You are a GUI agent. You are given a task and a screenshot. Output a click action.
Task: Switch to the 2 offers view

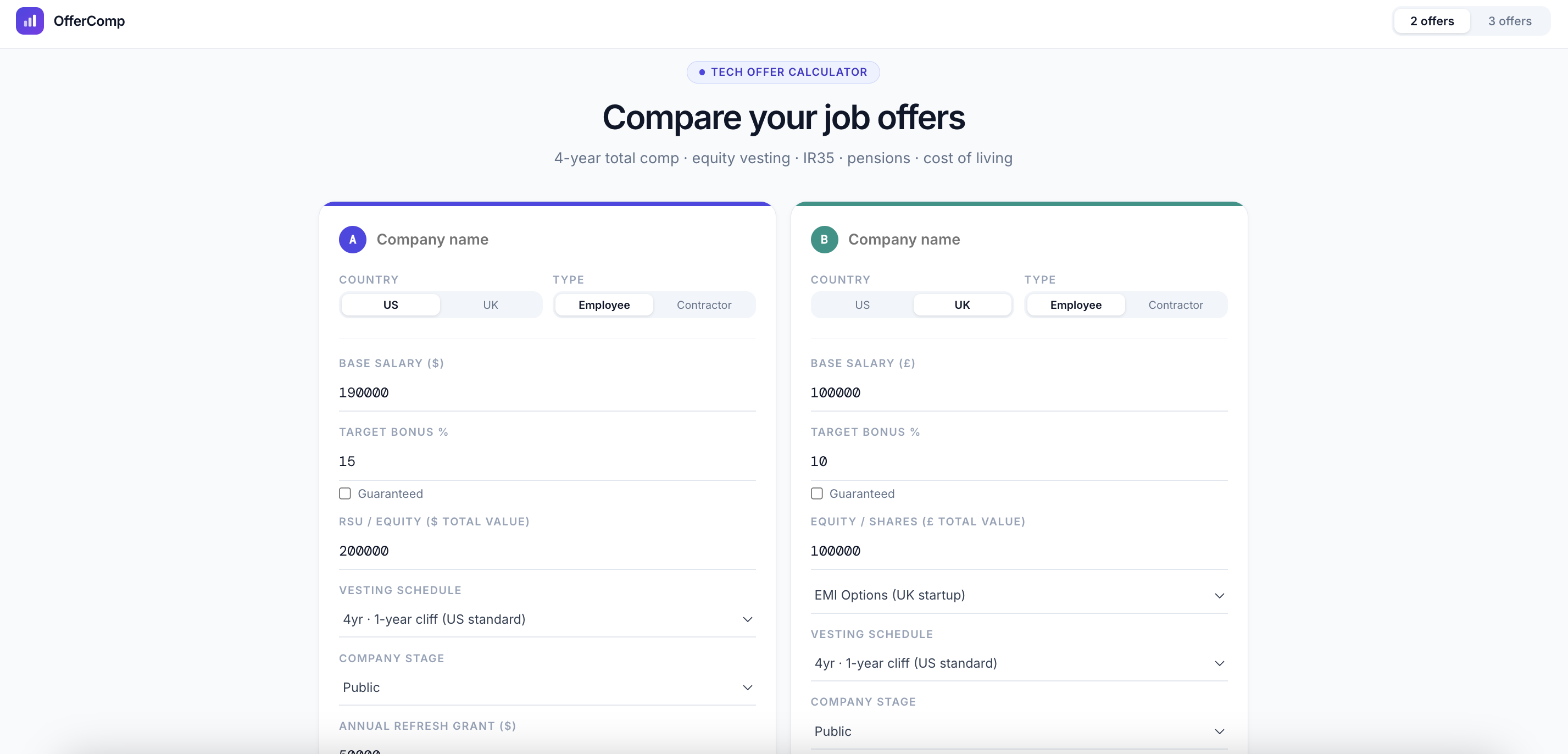tap(1432, 21)
